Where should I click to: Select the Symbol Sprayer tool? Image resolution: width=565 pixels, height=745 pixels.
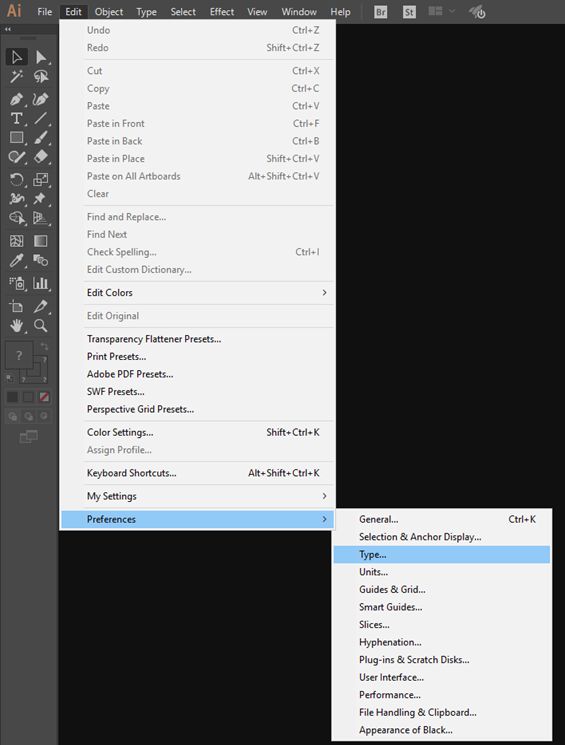(17, 283)
